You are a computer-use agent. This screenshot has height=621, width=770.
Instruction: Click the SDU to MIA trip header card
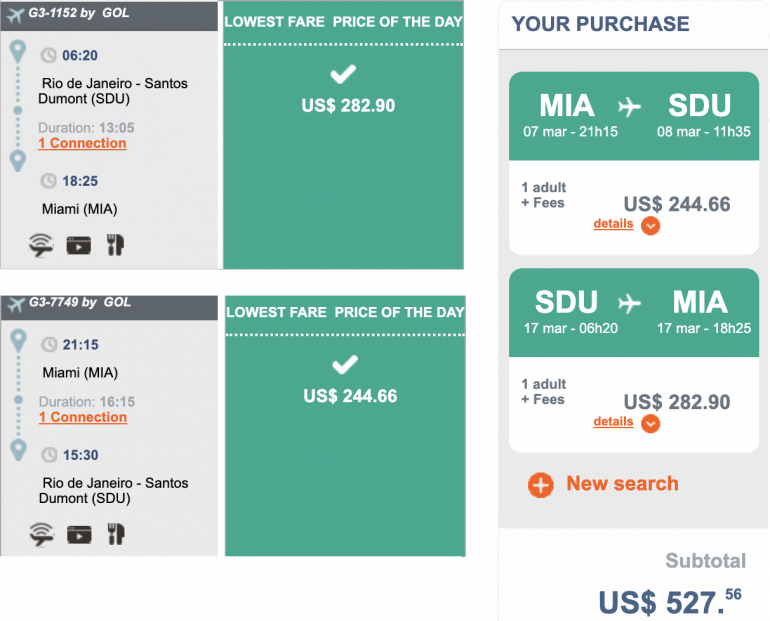(x=634, y=313)
